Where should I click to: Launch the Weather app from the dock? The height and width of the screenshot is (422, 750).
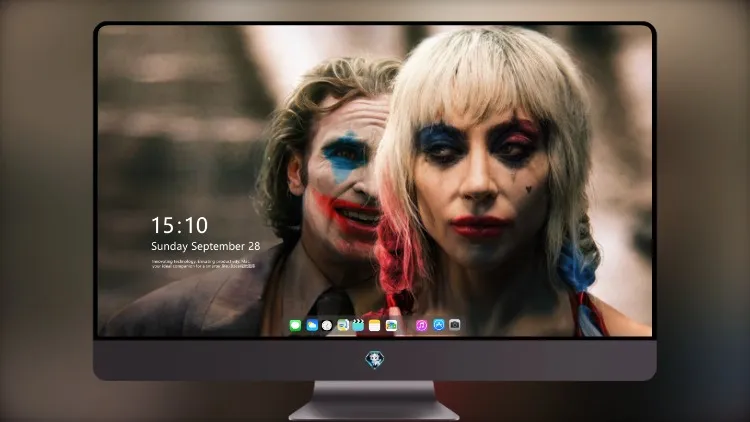pyautogui.click(x=312, y=325)
